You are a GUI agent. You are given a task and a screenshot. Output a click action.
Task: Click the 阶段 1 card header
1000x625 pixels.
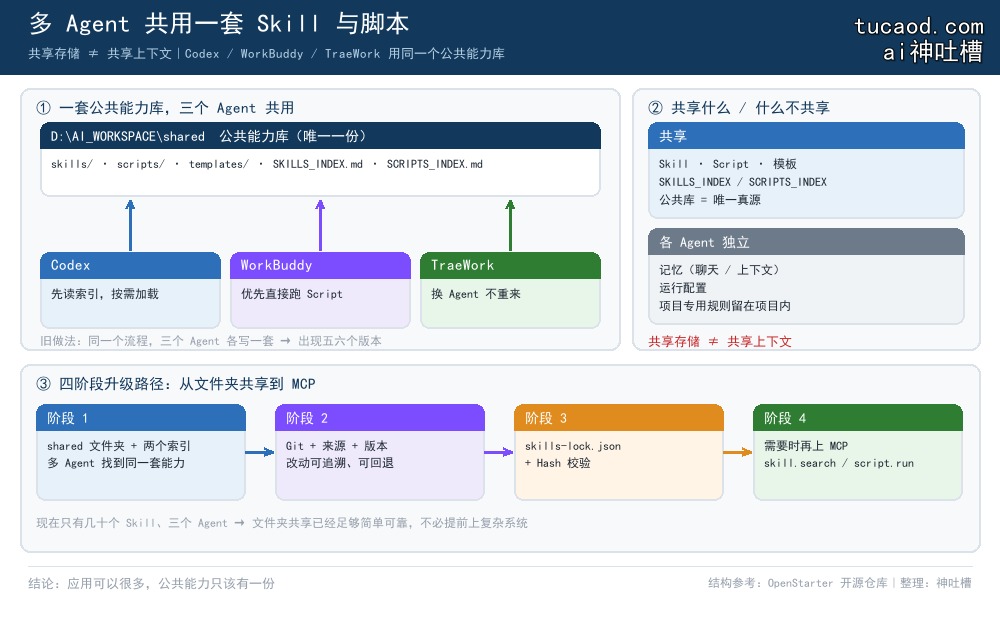tap(141, 418)
